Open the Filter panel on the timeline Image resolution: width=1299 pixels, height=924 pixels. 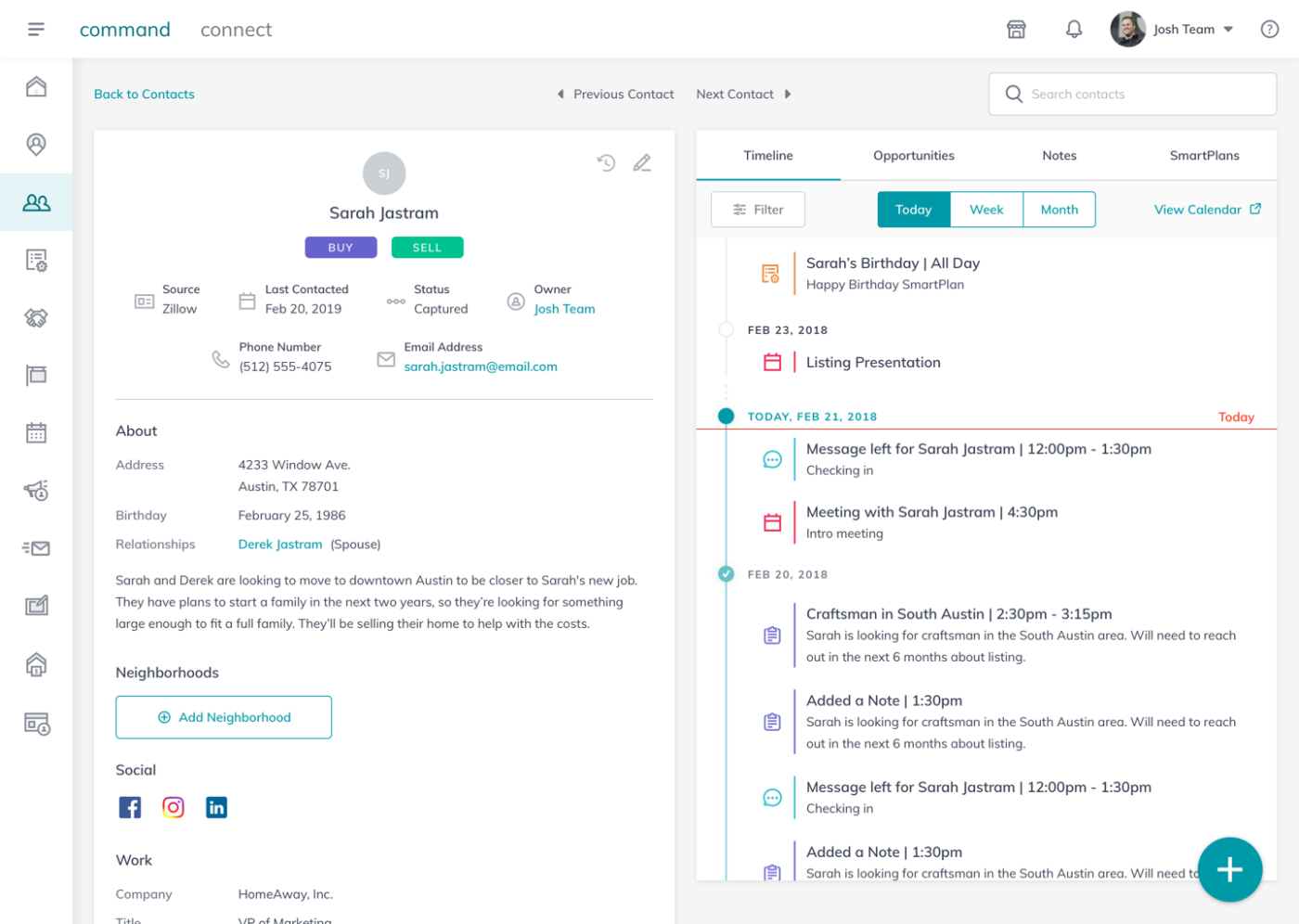coord(758,209)
